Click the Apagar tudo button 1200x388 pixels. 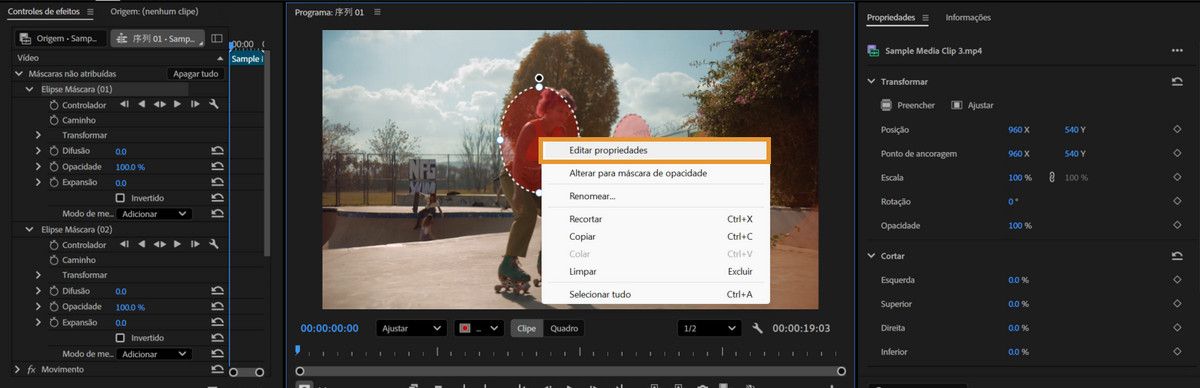point(195,74)
